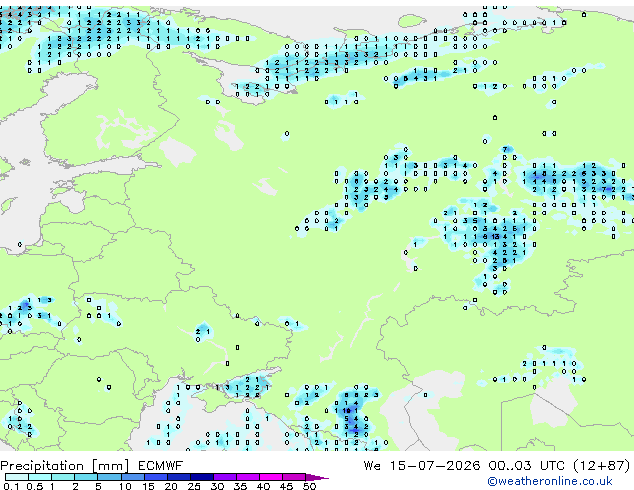
Task: Click the legend swatch between 30 and 35
Action: [225, 477]
